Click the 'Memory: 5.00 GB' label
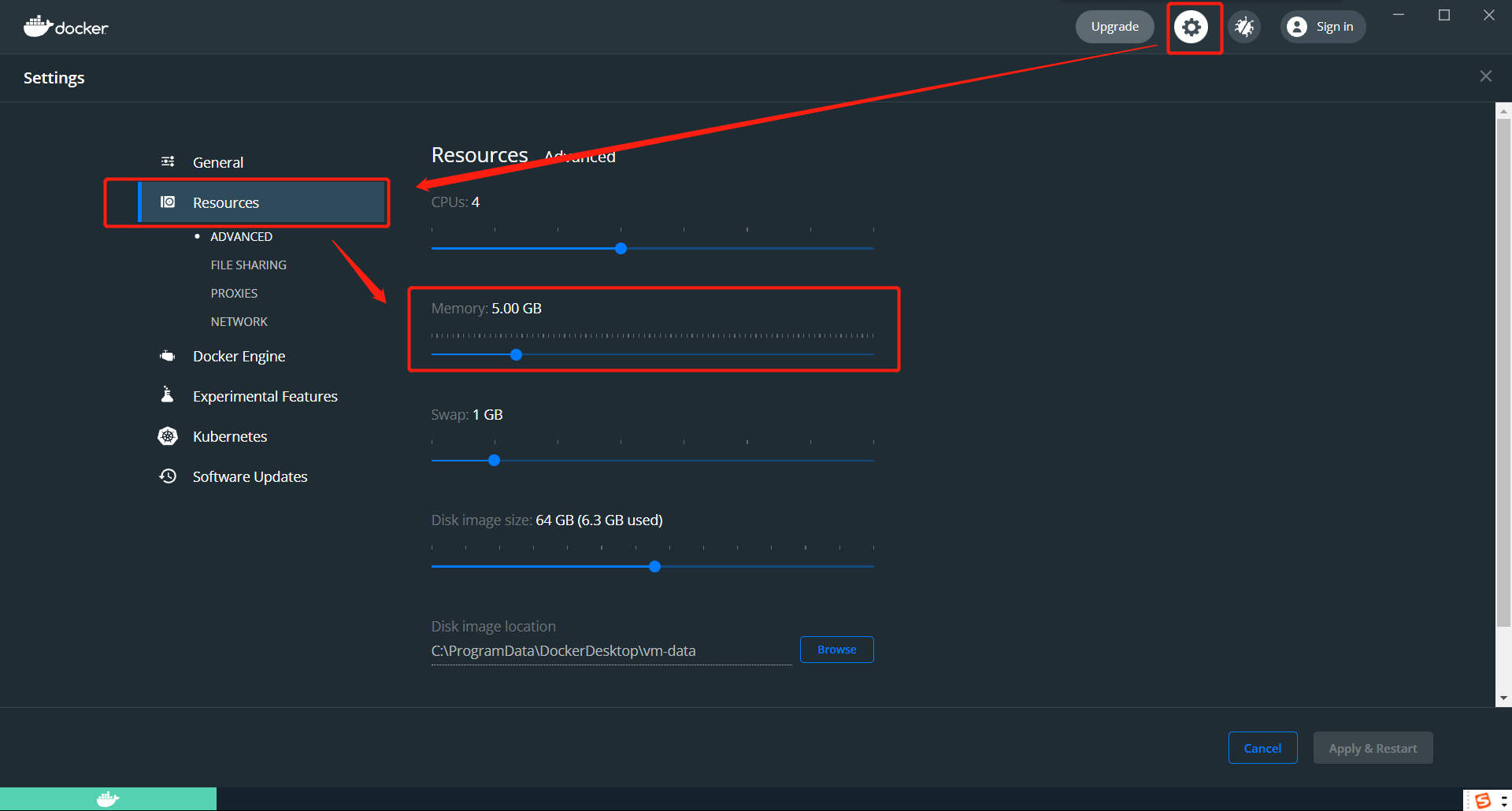This screenshot has height=811, width=1512. [486, 308]
